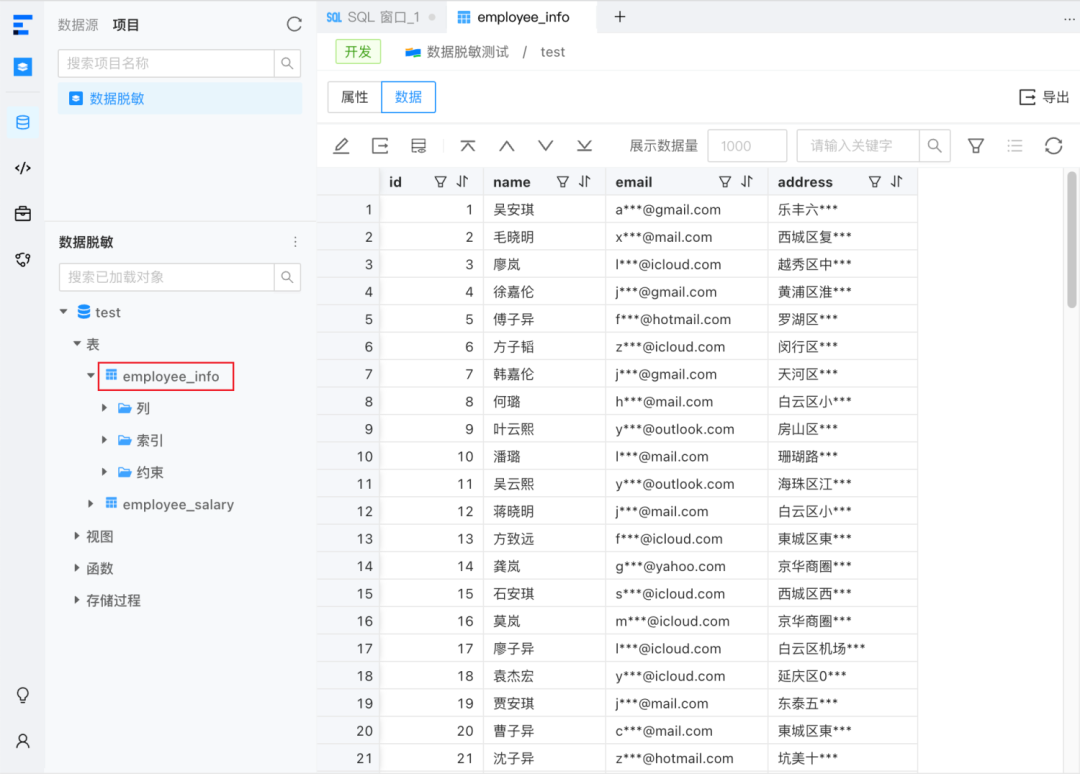Click the loaded objects search magnifier
The image size is (1080, 774).
click(x=287, y=277)
